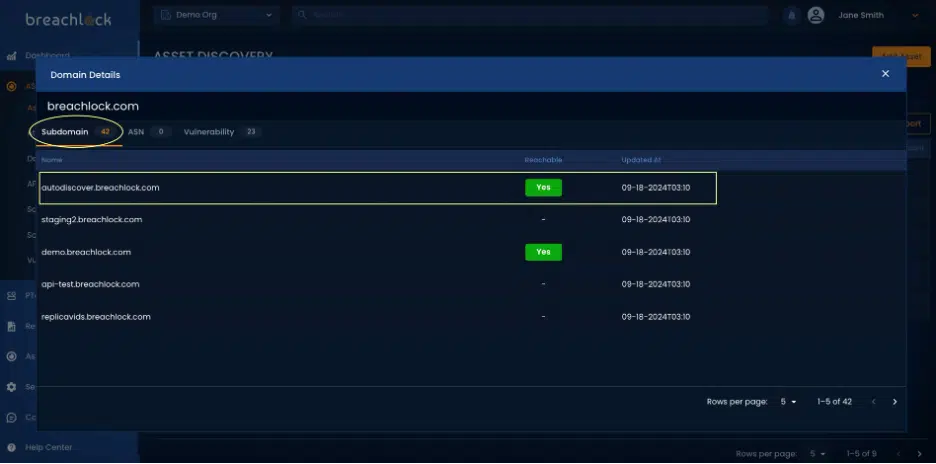Sort by the Updated At column header

click(x=641, y=160)
